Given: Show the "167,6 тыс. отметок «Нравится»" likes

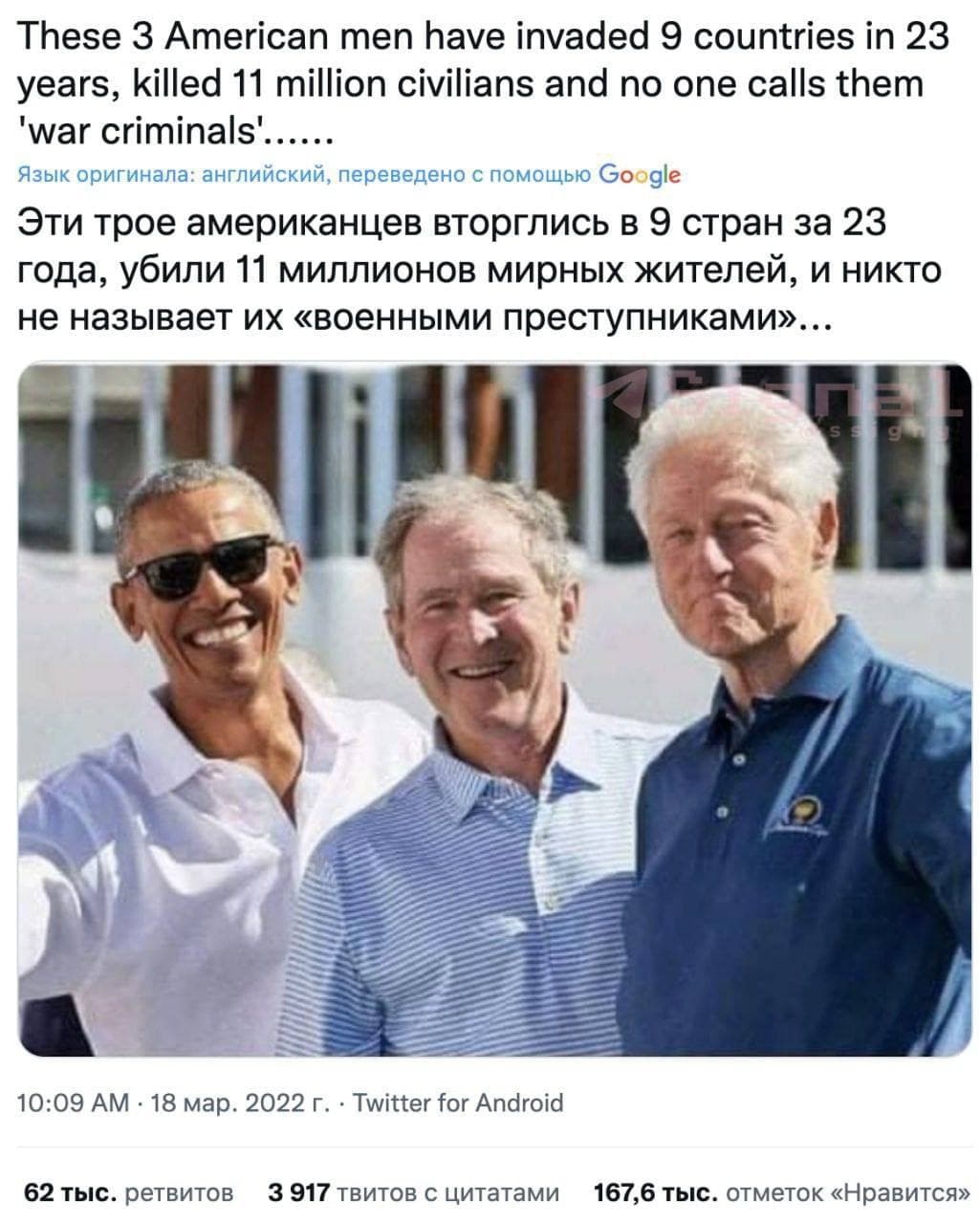Looking at the screenshot, I should coord(782,1192).
